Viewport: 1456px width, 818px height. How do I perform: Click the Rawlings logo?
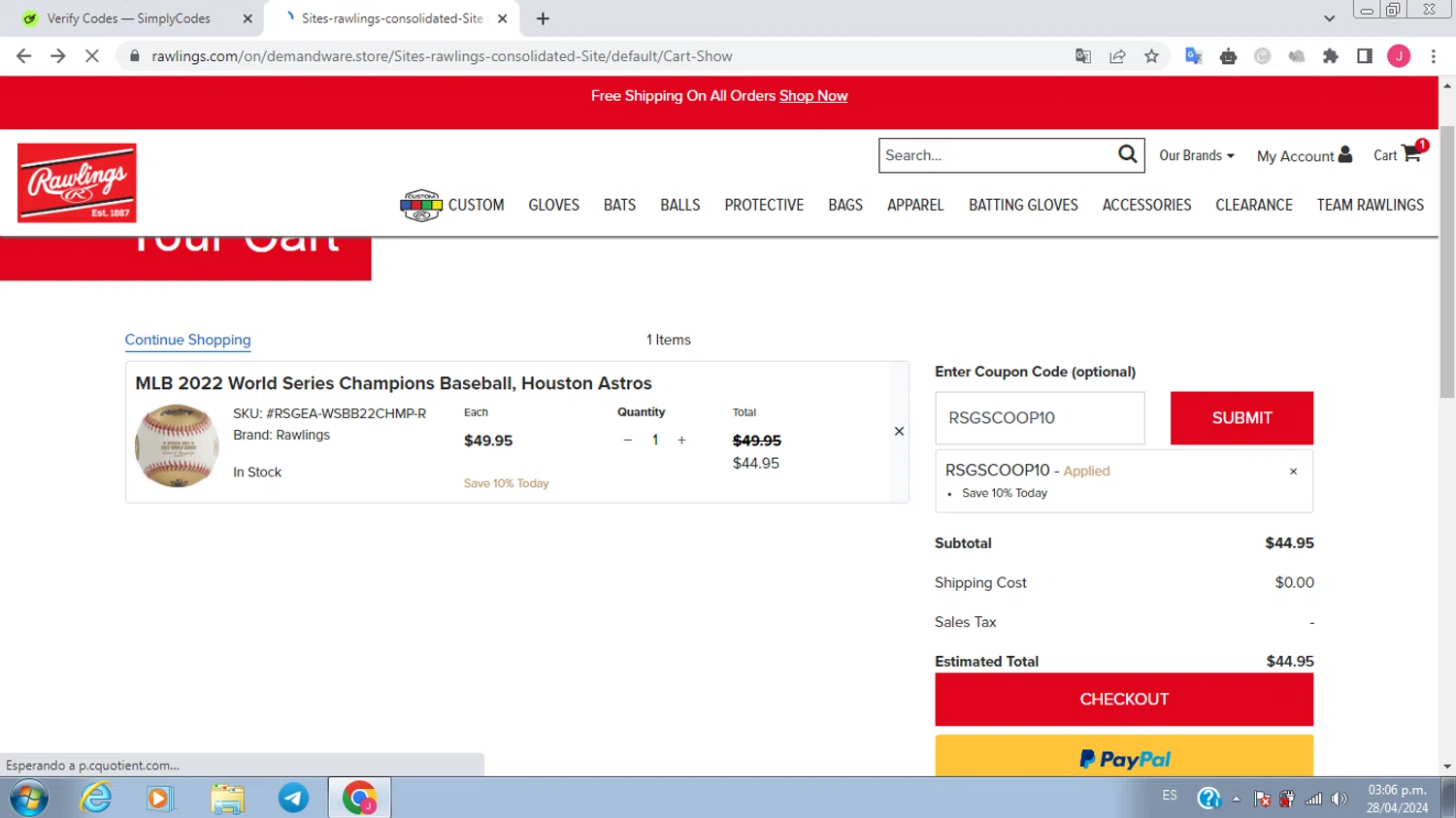(x=77, y=183)
